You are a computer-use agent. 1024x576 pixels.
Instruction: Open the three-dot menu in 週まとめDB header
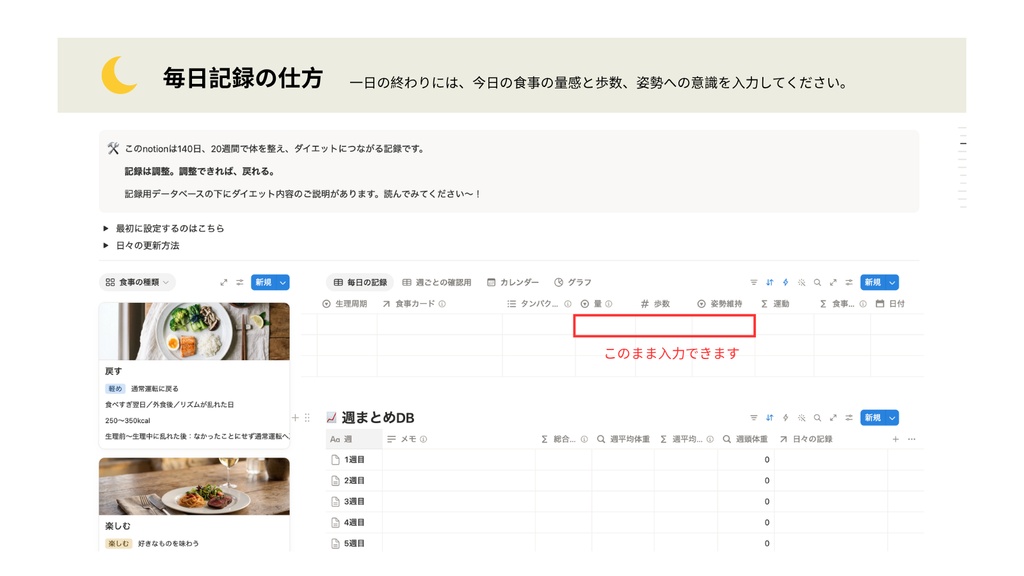912,439
